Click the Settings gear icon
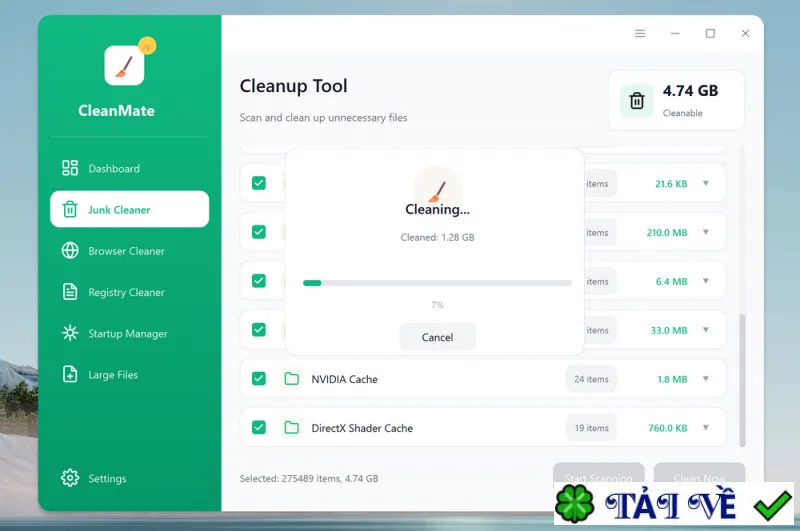800x531 pixels. (x=70, y=478)
